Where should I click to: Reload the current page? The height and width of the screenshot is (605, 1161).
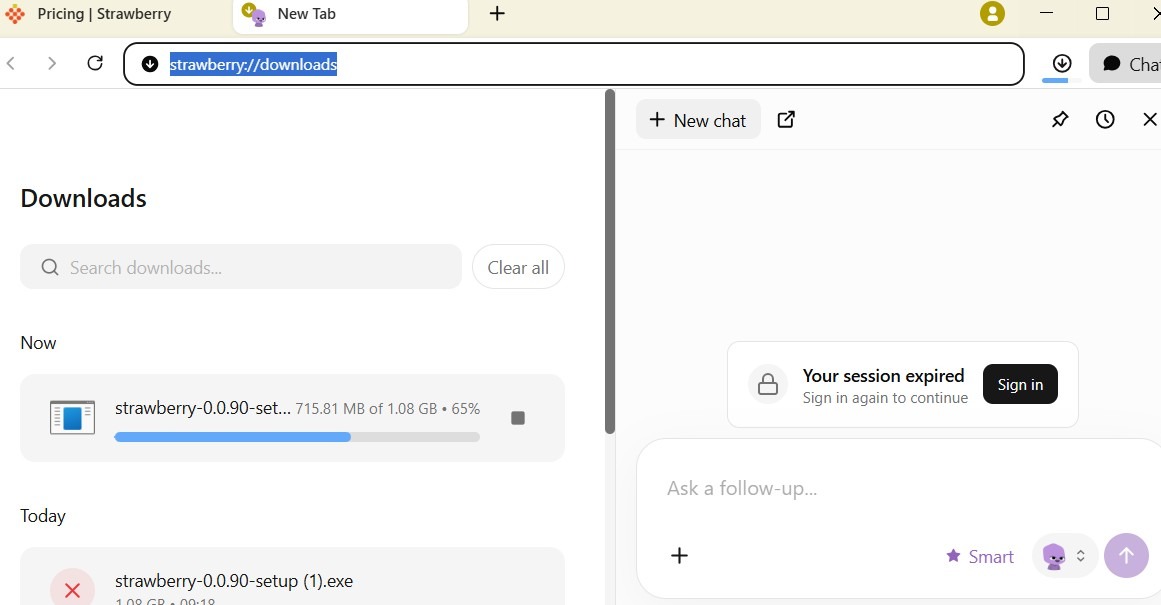95,64
